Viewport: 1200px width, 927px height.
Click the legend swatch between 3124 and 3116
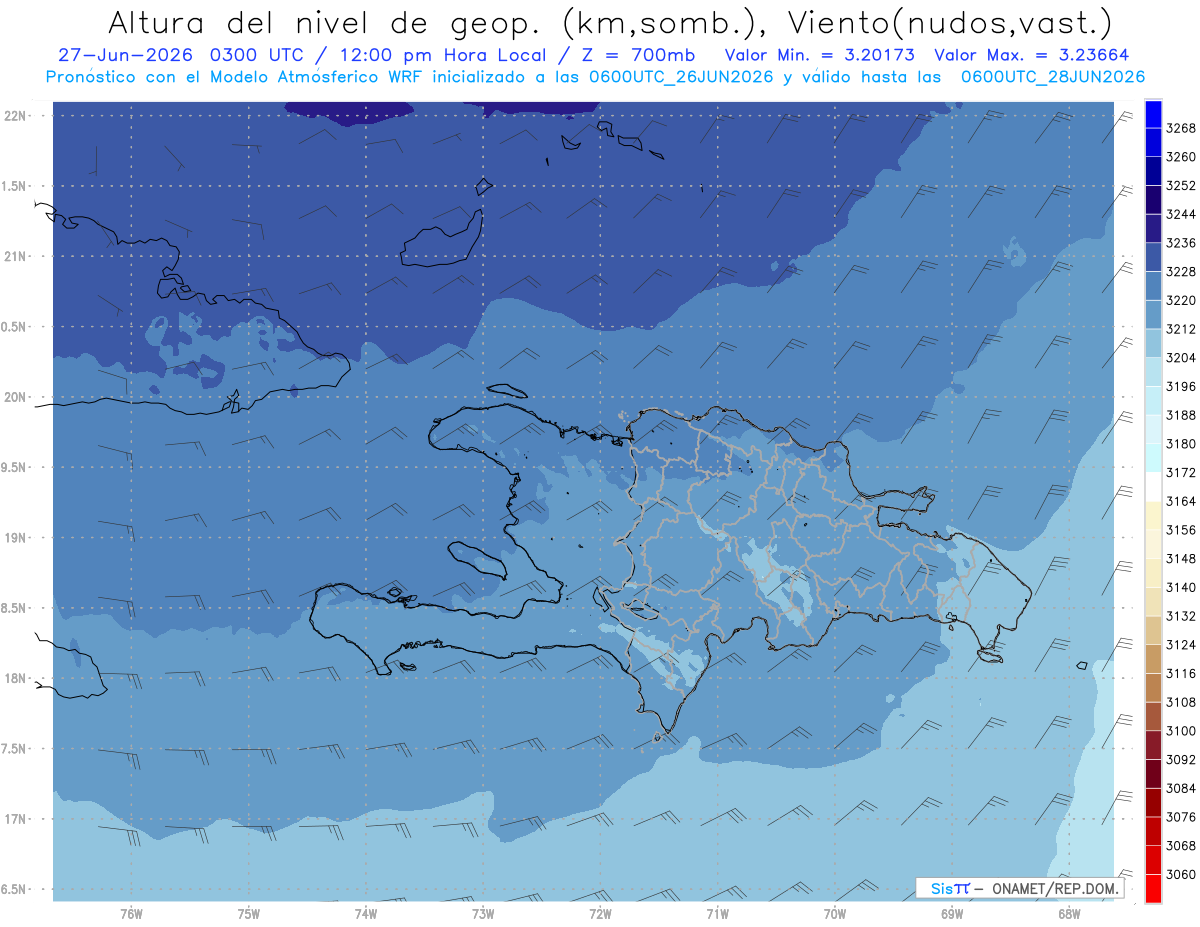(1152, 659)
